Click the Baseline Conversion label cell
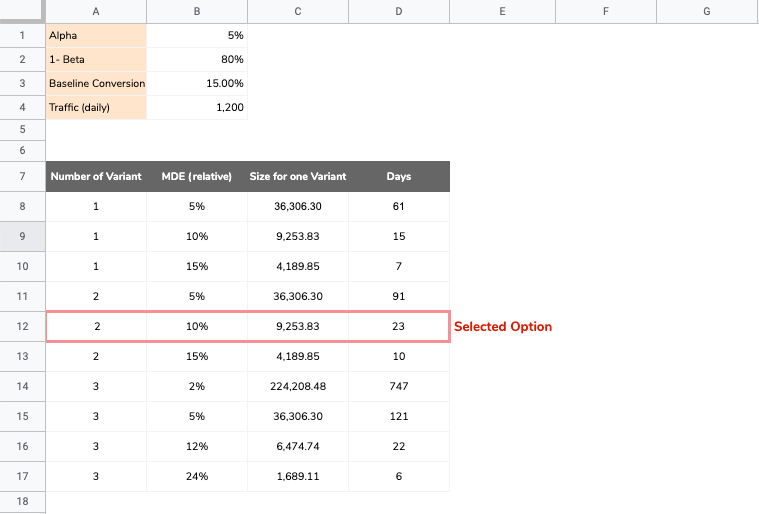The height and width of the screenshot is (514, 759). coord(96,83)
